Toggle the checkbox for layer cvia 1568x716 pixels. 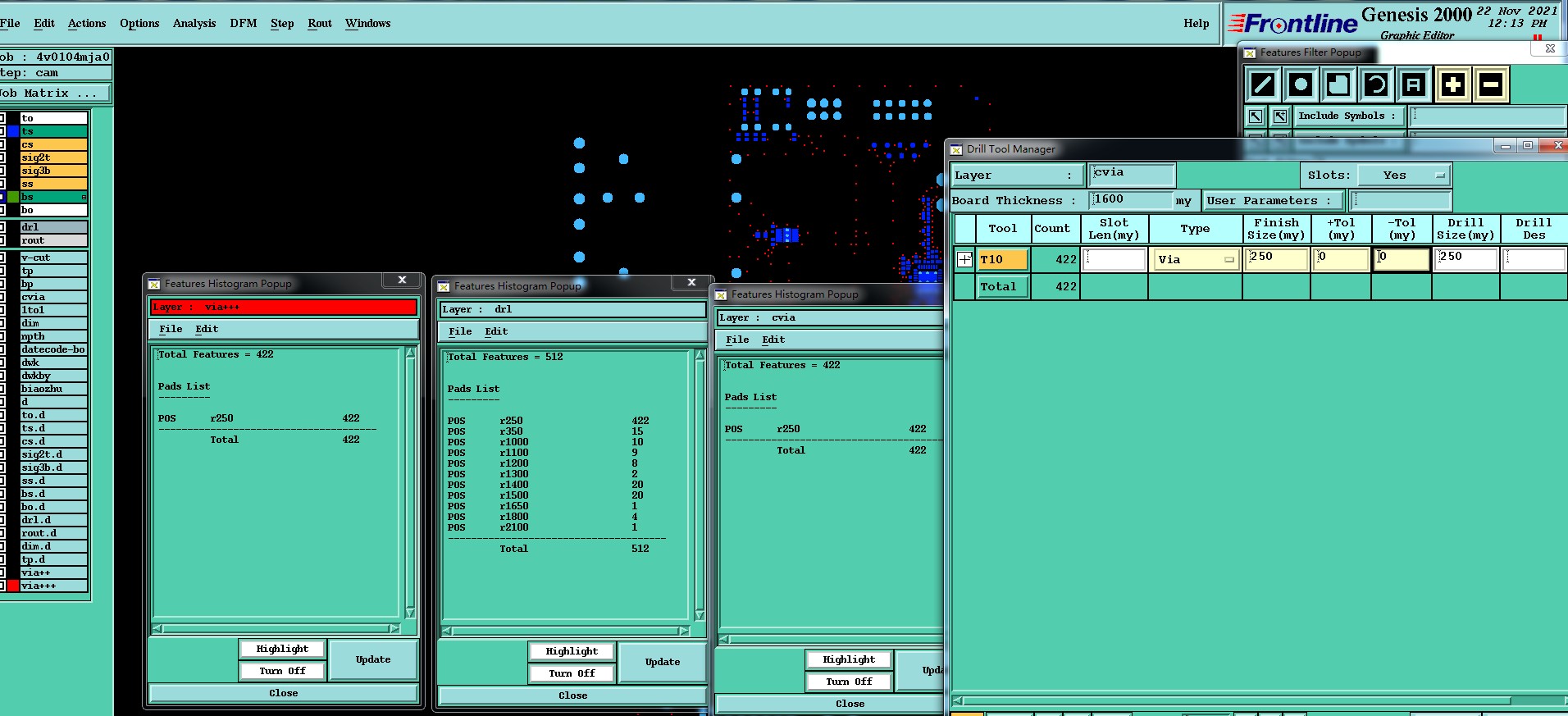2,297
